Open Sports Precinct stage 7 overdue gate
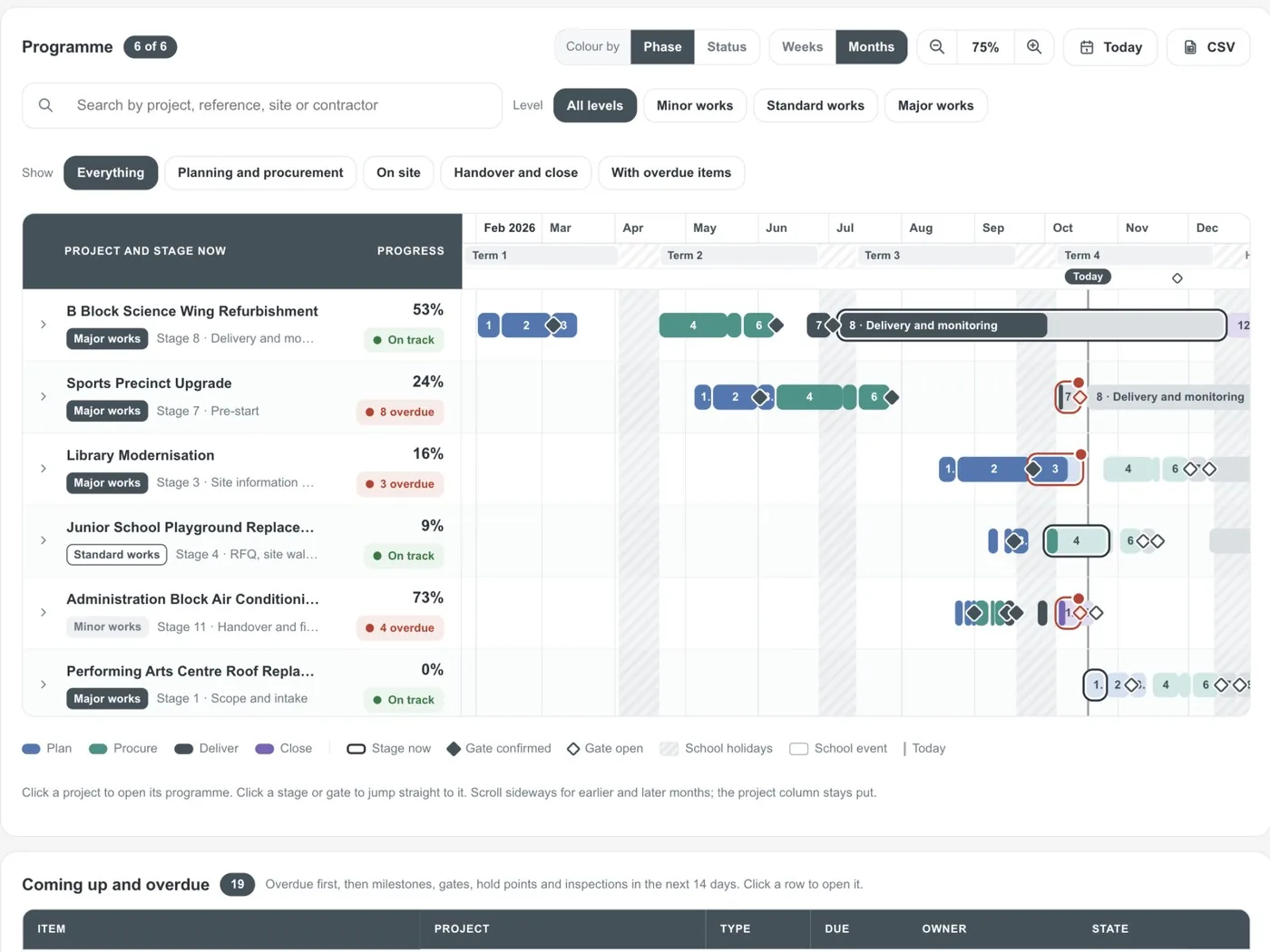The height and width of the screenshot is (952, 1270). [1079, 397]
